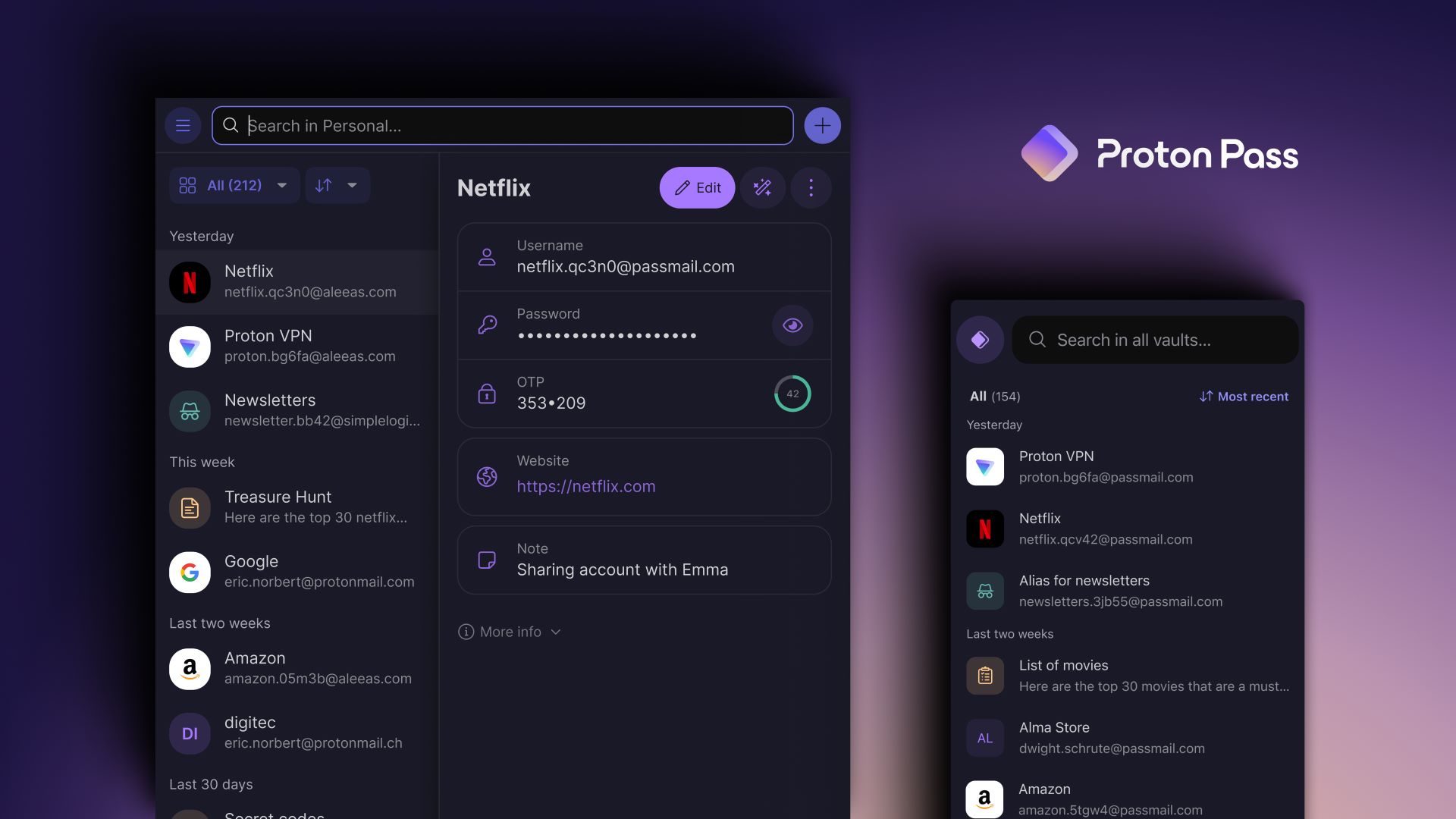1456x819 pixels.
Task: Expand the sort order dropdown in left panel
Action: click(337, 185)
